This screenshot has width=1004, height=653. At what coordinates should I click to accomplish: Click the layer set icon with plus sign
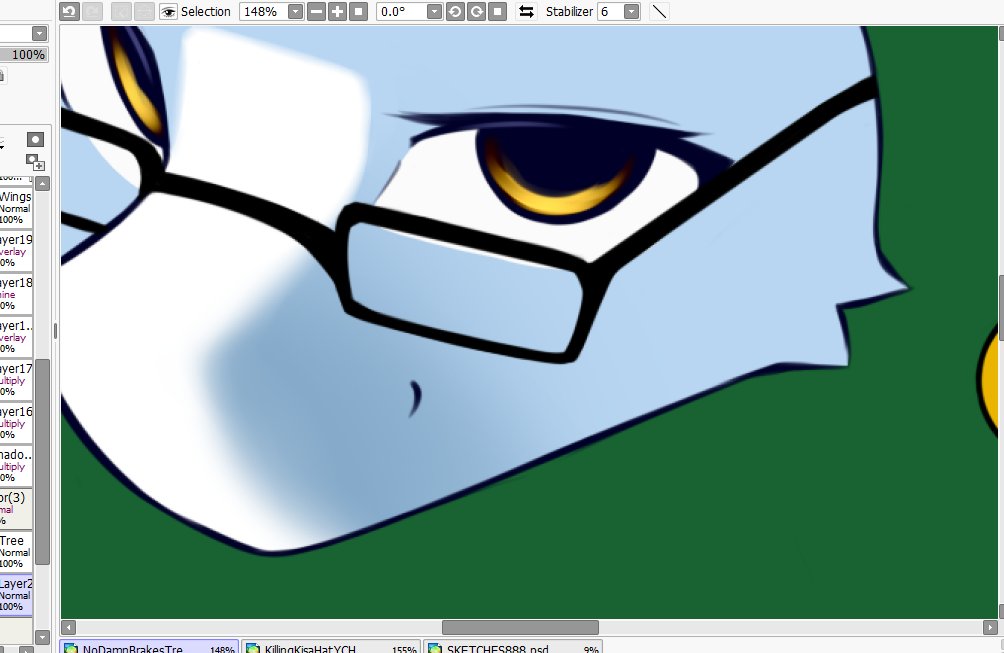[x=35, y=161]
